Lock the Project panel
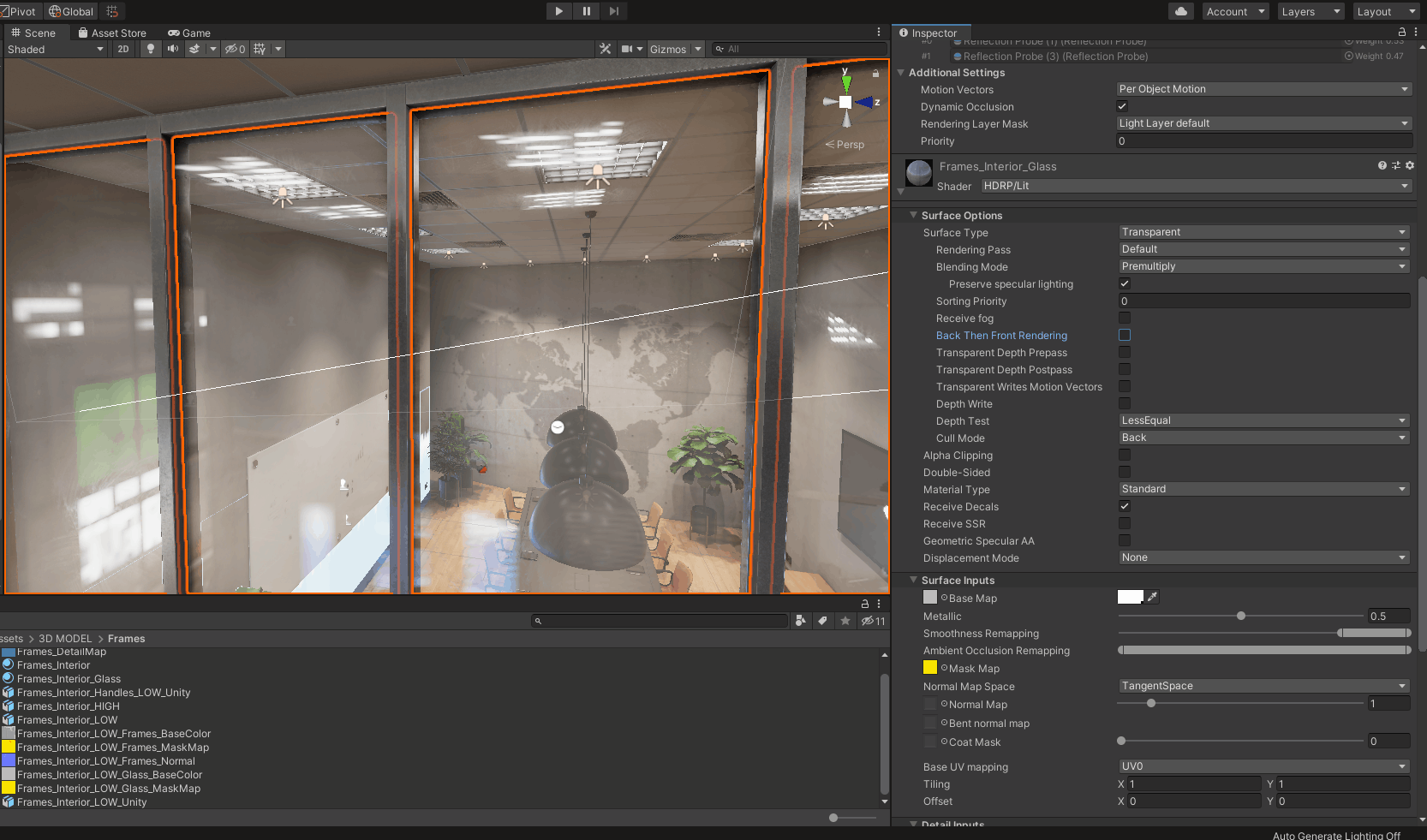This screenshot has height=840, width=1427. pyautogui.click(x=865, y=604)
